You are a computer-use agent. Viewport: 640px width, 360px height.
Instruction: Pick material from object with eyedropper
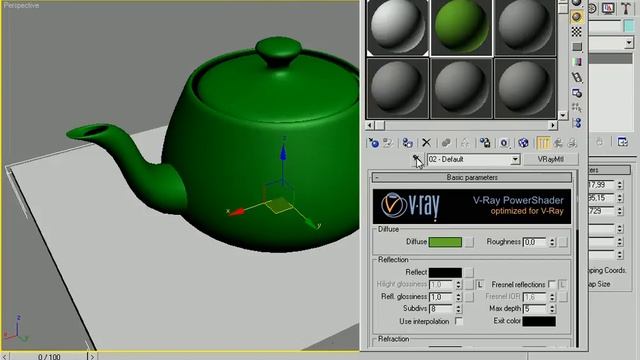[417, 159]
